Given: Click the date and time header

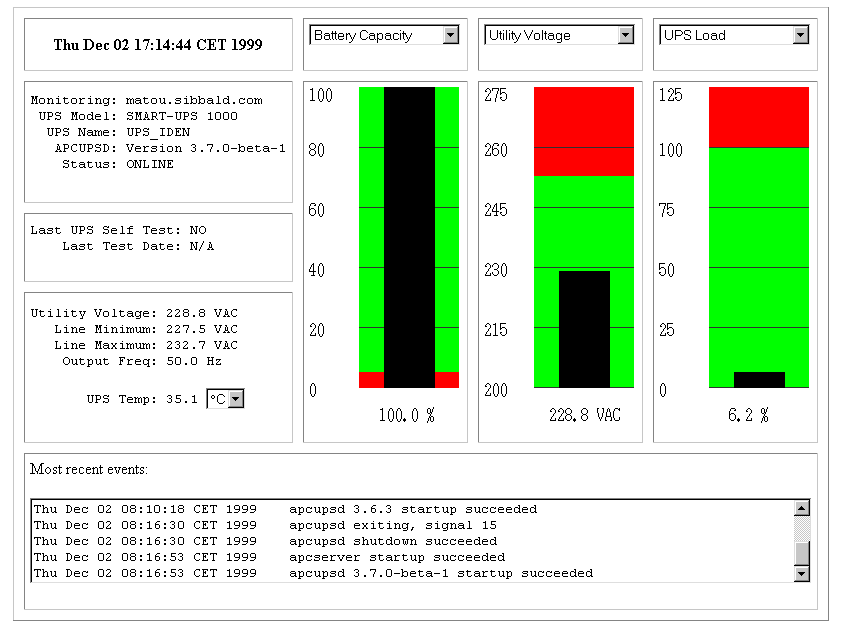Looking at the screenshot, I should pos(158,45).
